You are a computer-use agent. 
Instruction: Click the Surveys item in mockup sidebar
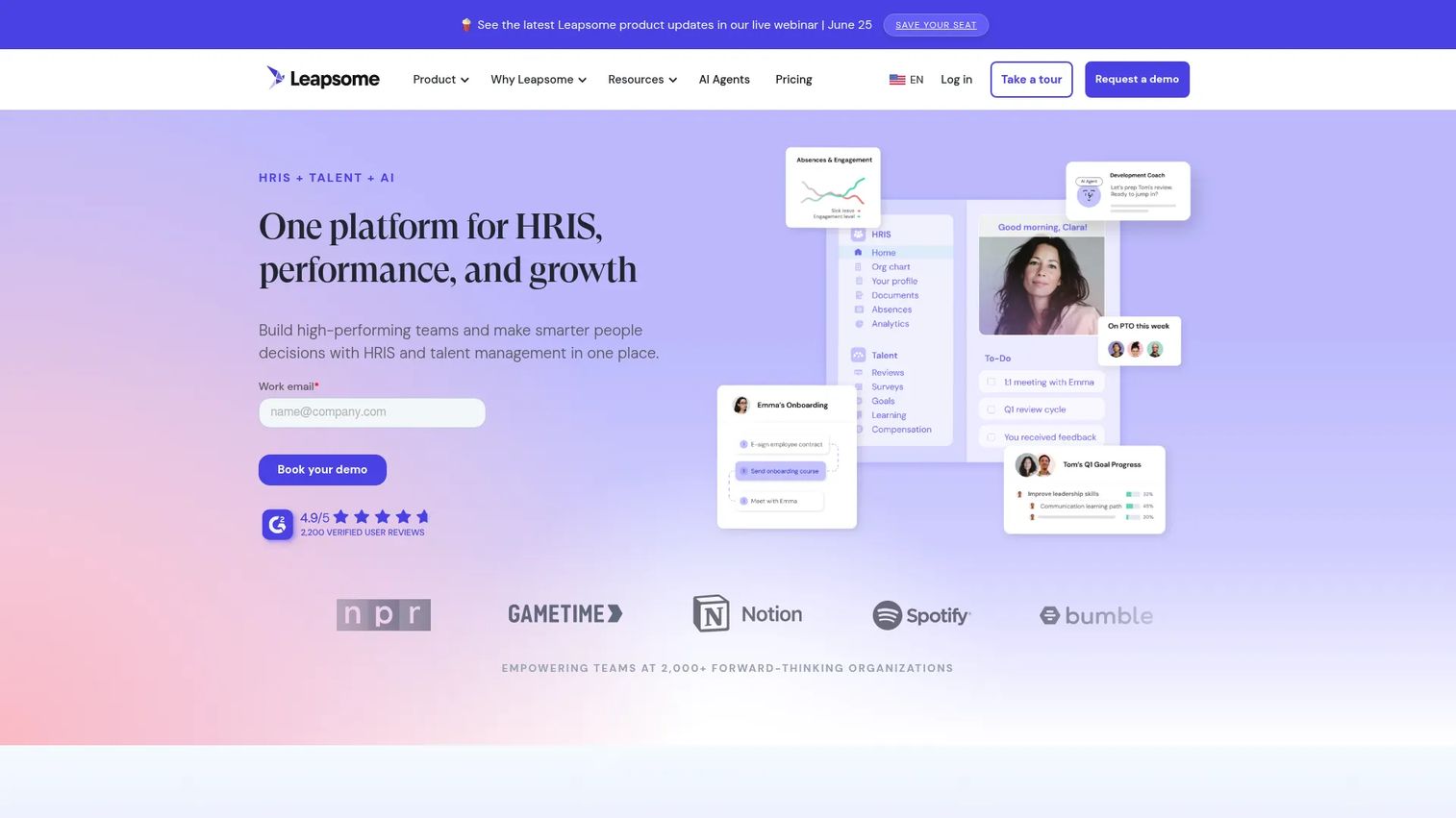pyautogui.click(x=887, y=387)
